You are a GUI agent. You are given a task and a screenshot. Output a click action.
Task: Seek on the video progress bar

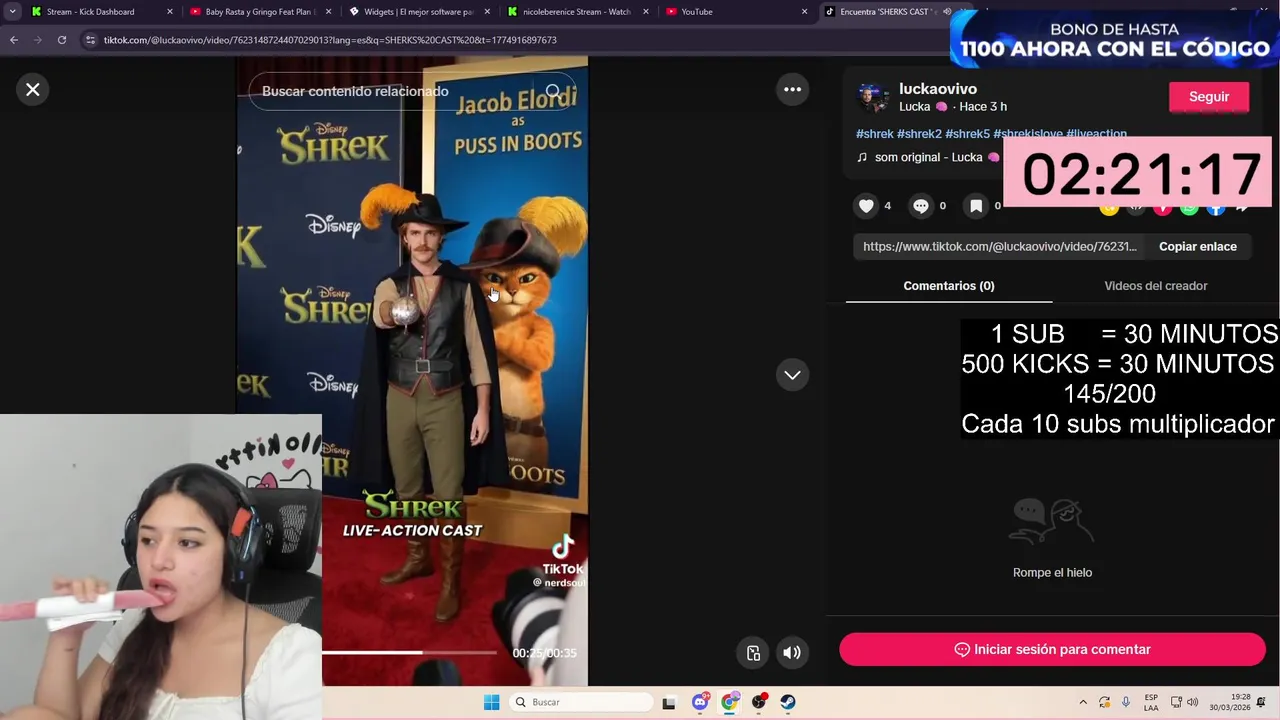(409, 652)
